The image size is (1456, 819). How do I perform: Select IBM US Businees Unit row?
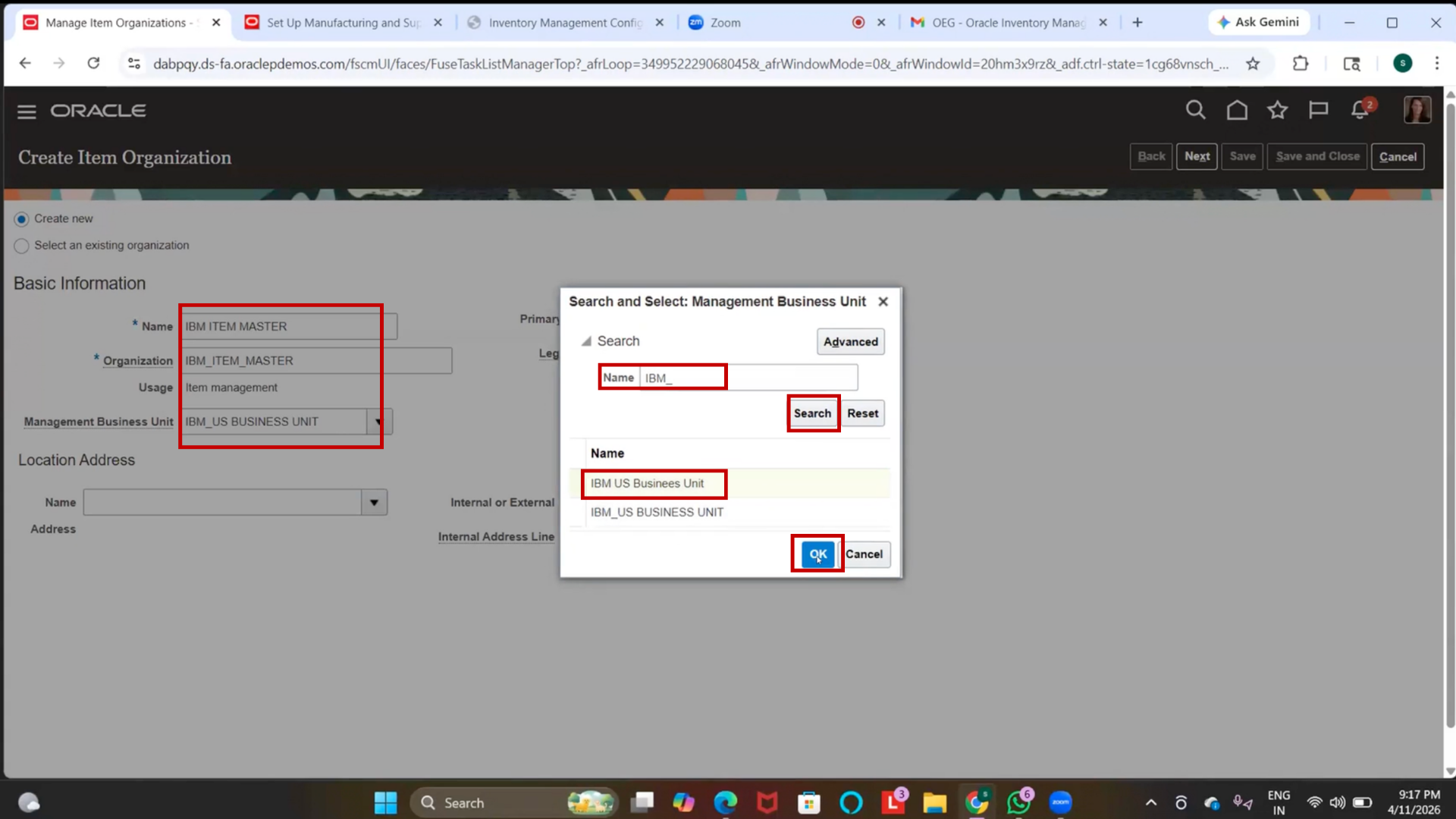[730, 484]
